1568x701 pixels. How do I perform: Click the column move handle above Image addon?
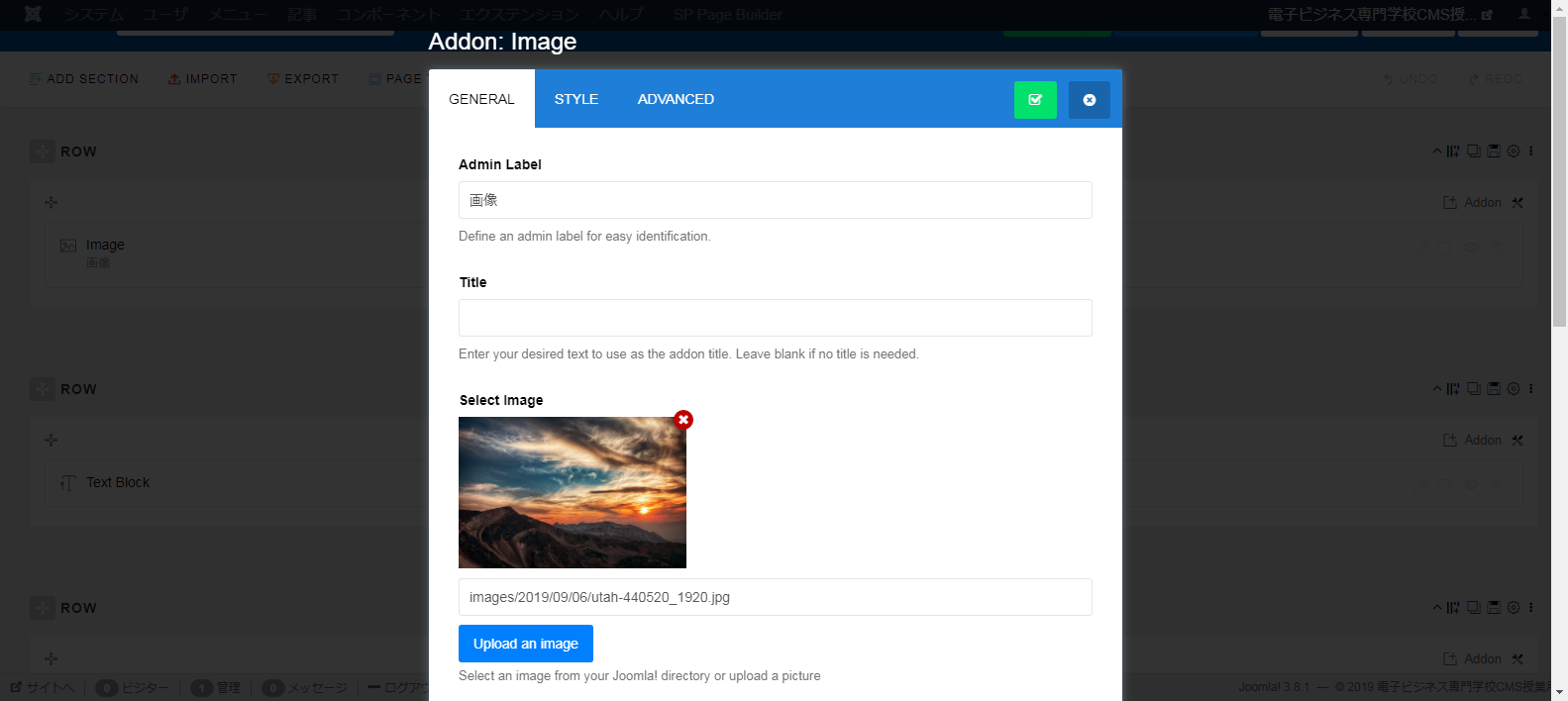[x=52, y=202]
